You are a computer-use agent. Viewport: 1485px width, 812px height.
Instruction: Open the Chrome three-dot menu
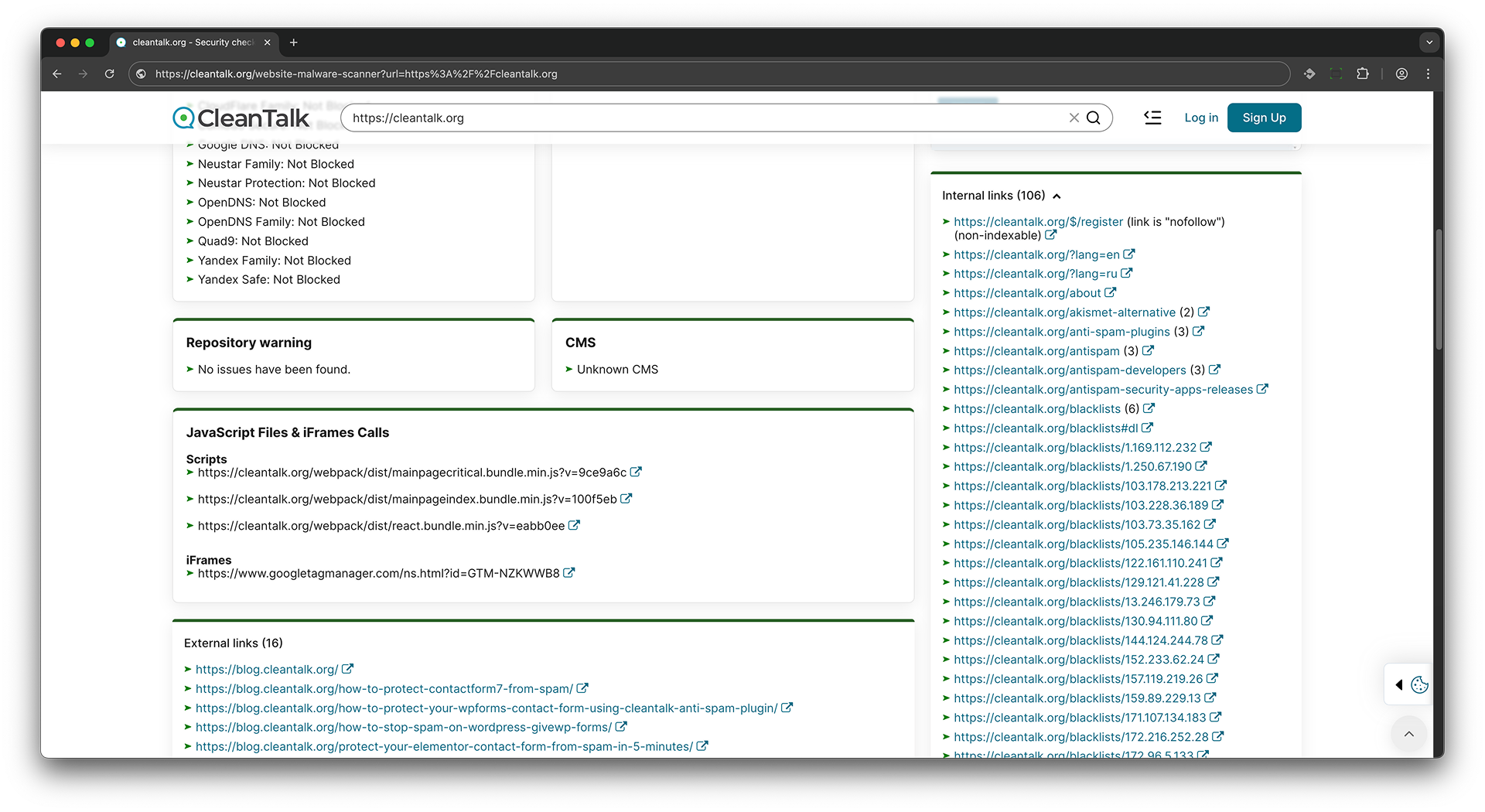(x=1428, y=73)
